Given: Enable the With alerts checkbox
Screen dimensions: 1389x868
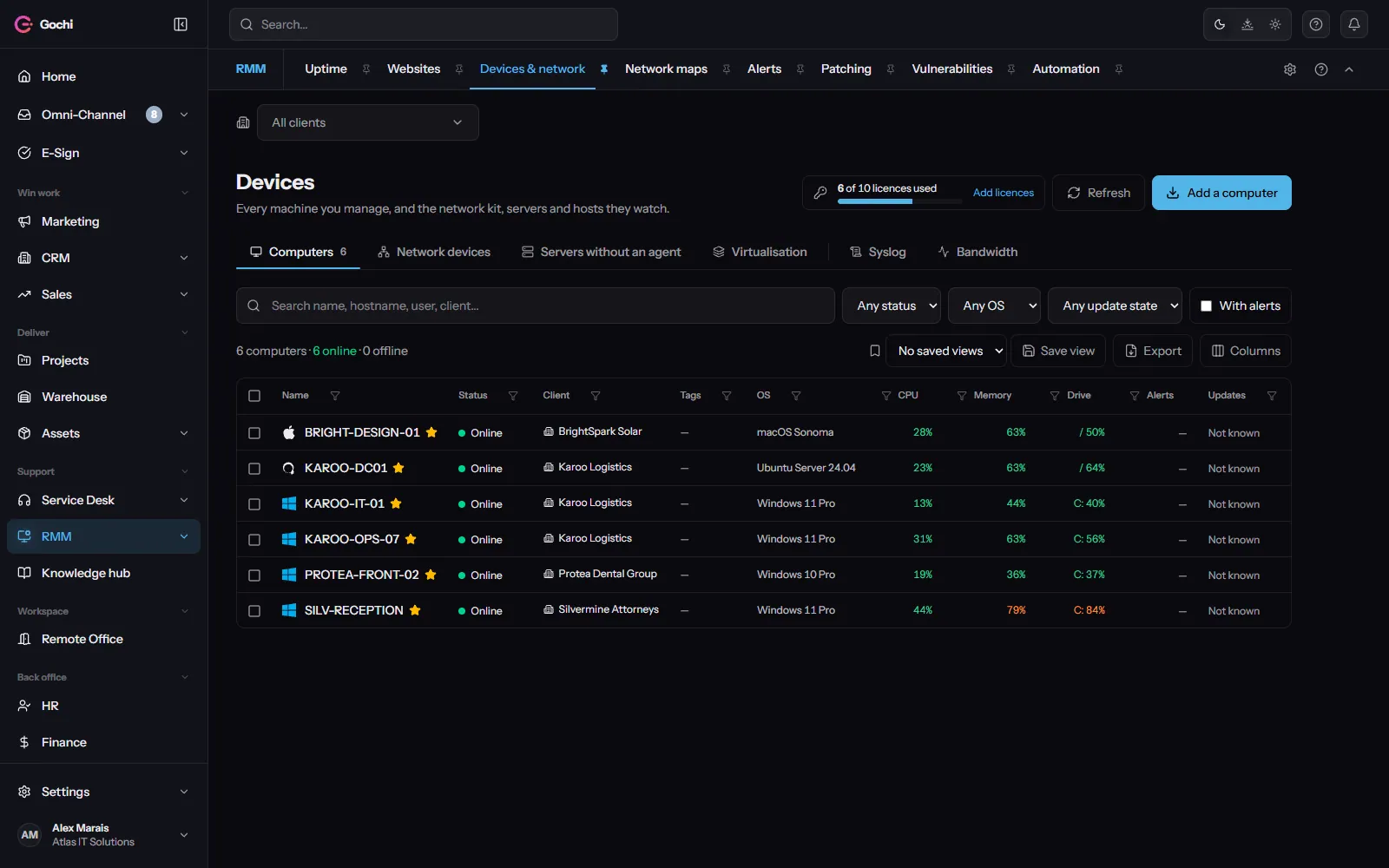Looking at the screenshot, I should pos(1206,306).
